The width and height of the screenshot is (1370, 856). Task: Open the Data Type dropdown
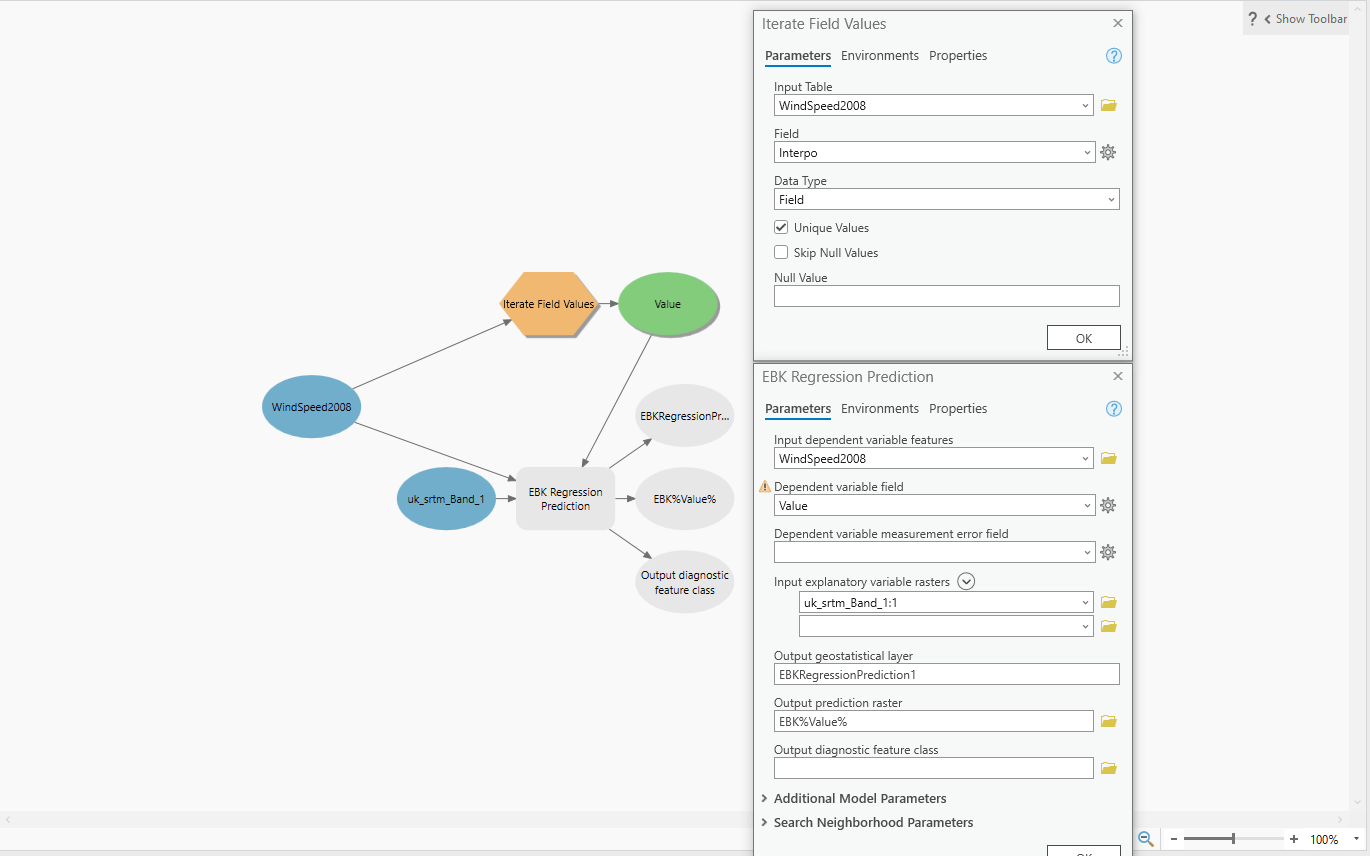coord(1111,200)
